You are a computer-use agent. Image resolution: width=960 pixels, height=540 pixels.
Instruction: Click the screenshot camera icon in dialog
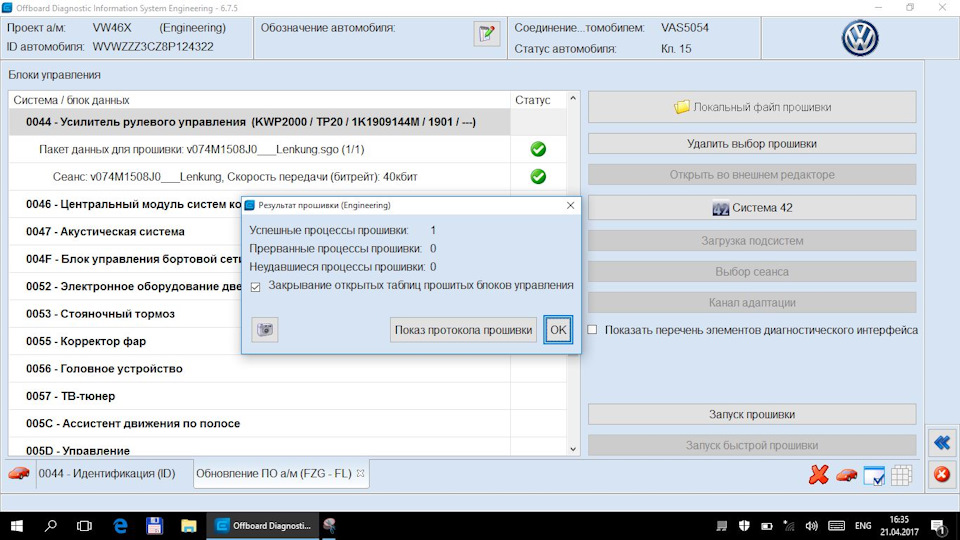(x=264, y=330)
